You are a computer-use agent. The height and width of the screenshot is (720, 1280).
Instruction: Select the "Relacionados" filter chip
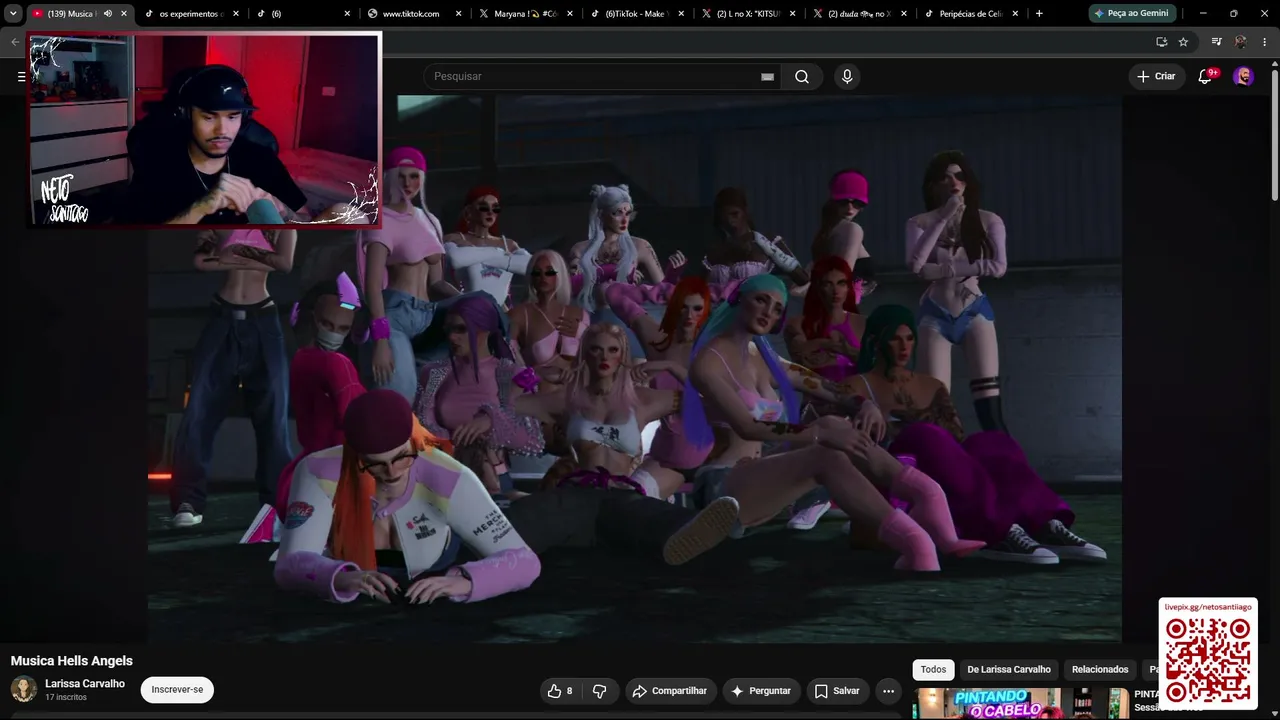coord(1100,670)
